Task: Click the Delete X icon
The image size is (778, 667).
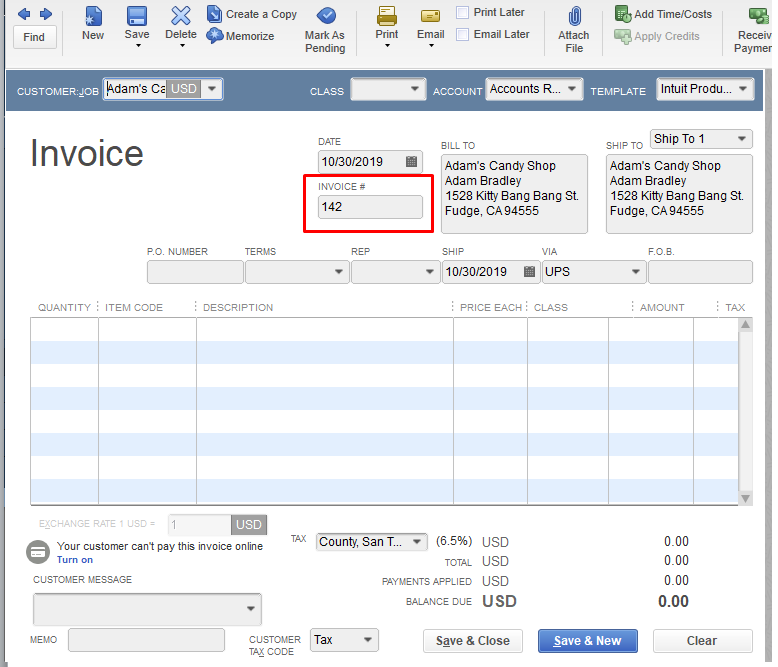Action: (x=181, y=16)
